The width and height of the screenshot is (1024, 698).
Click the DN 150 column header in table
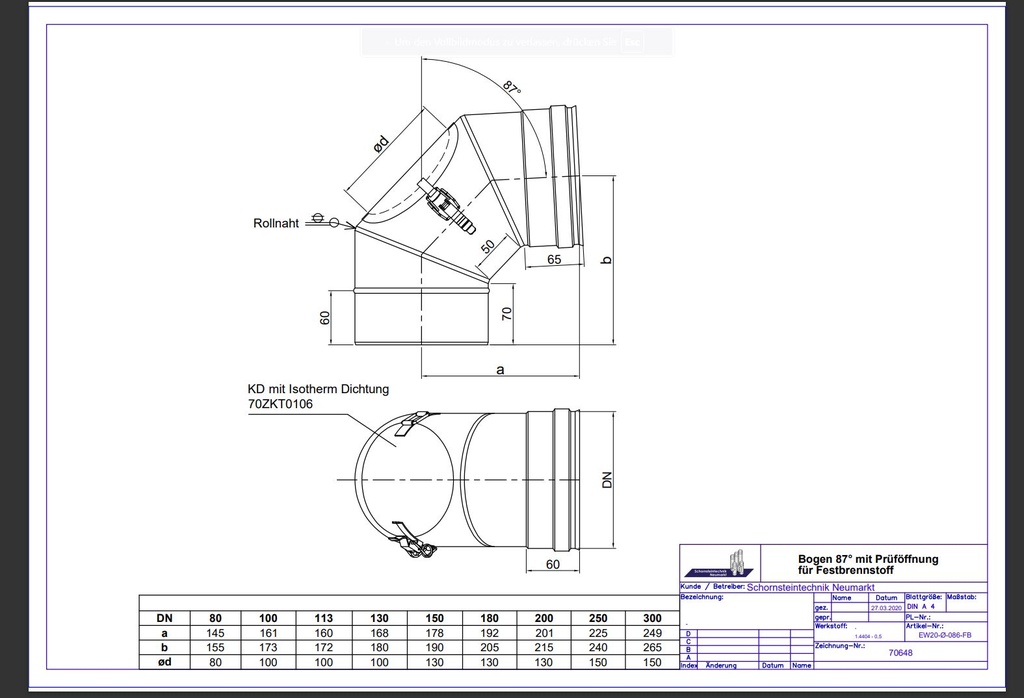(x=434, y=618)
